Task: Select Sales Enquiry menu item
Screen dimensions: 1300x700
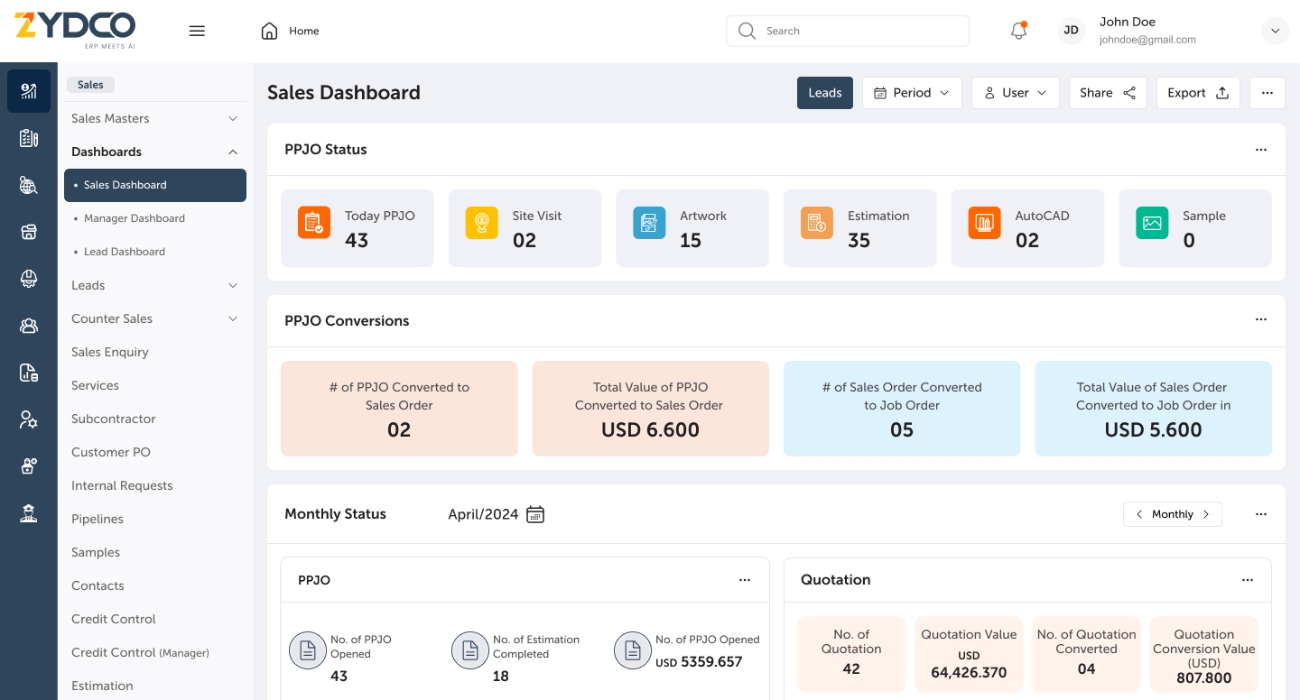Action: tap(110, 352)
